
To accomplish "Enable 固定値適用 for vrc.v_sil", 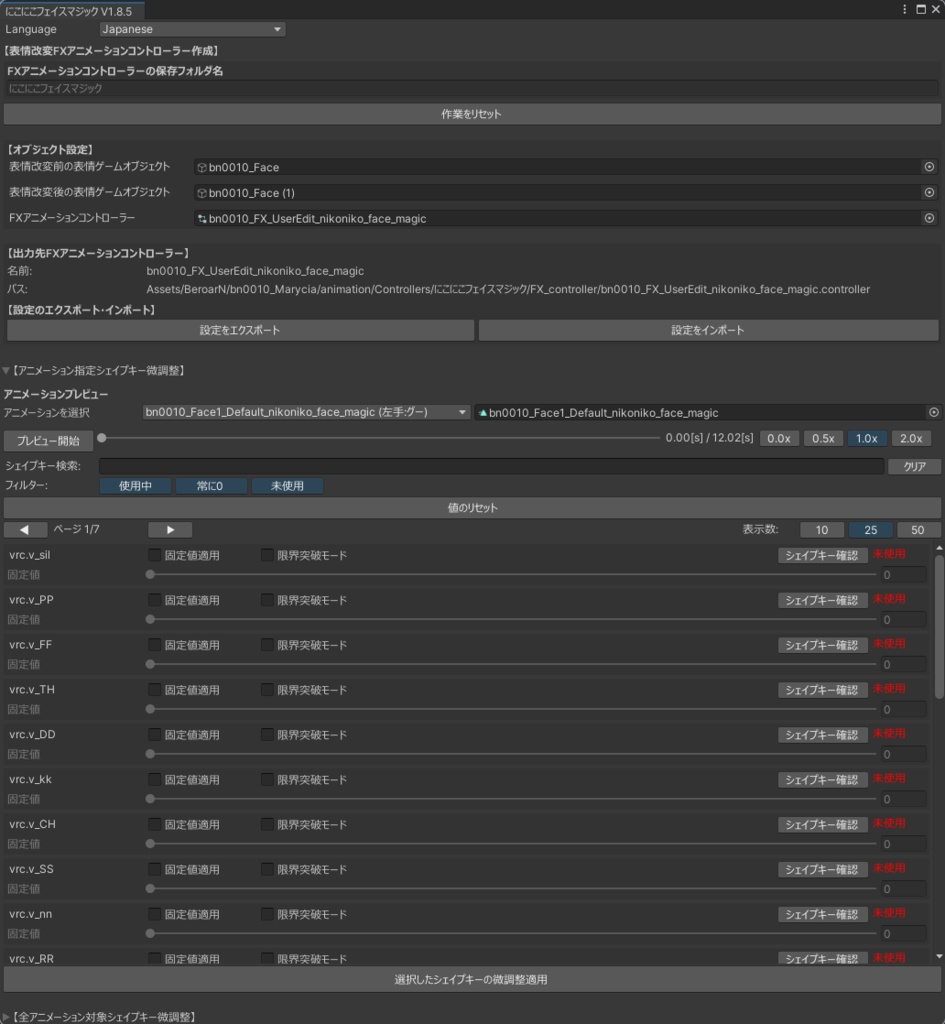I will point(154,555).
